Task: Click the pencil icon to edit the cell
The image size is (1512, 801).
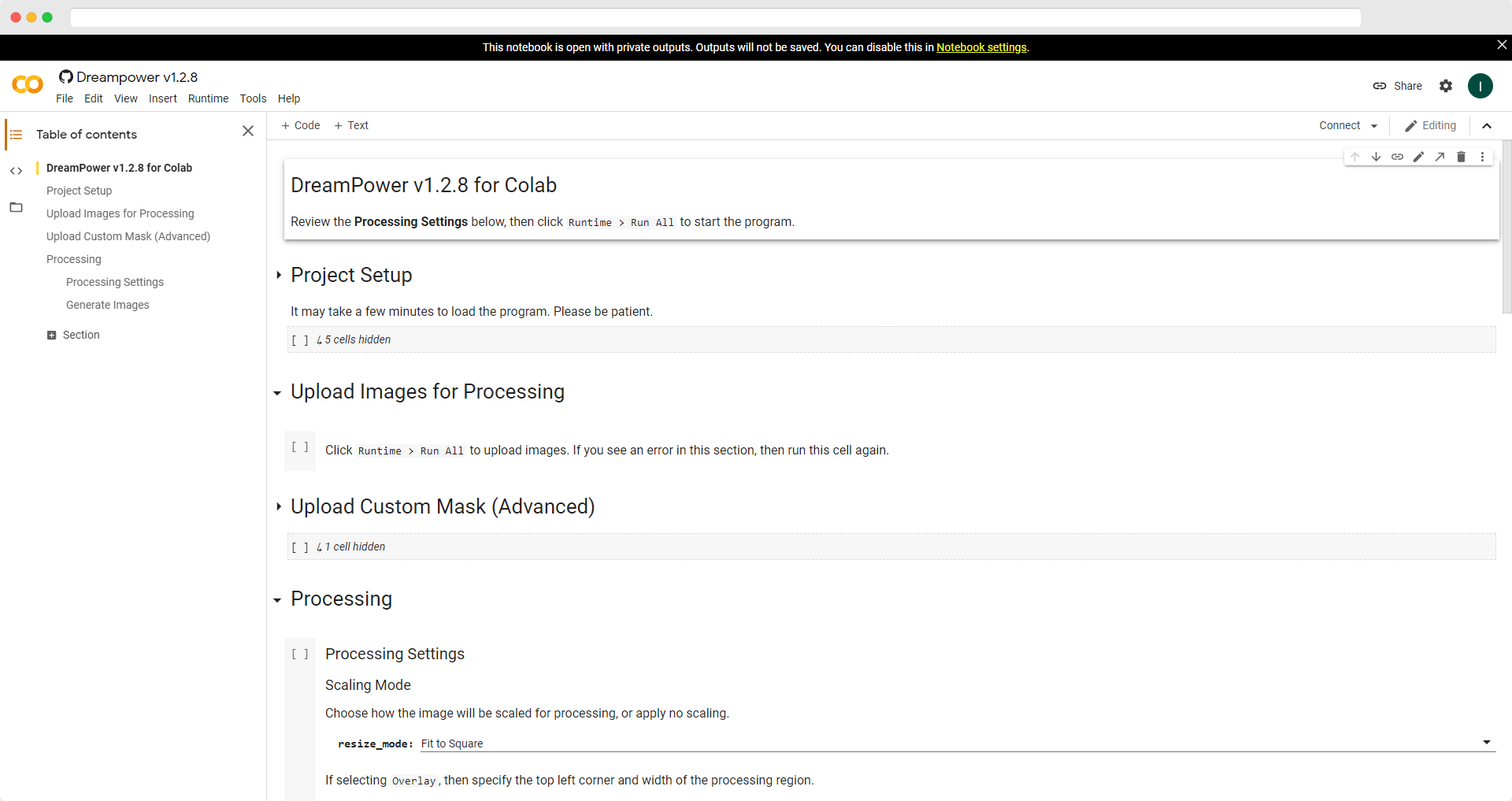Action: click(x=1418, y=157)
